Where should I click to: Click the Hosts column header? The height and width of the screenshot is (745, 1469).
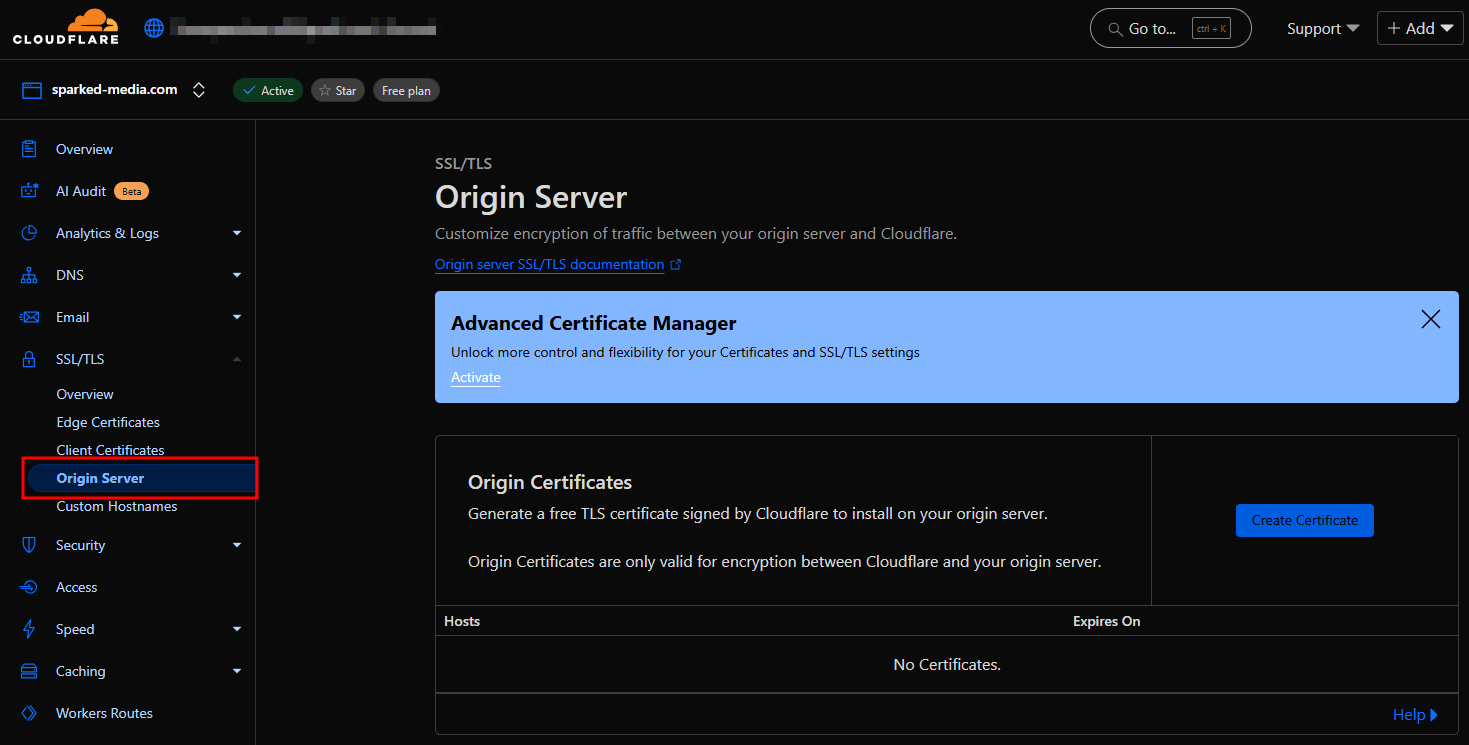coord(462,621)
